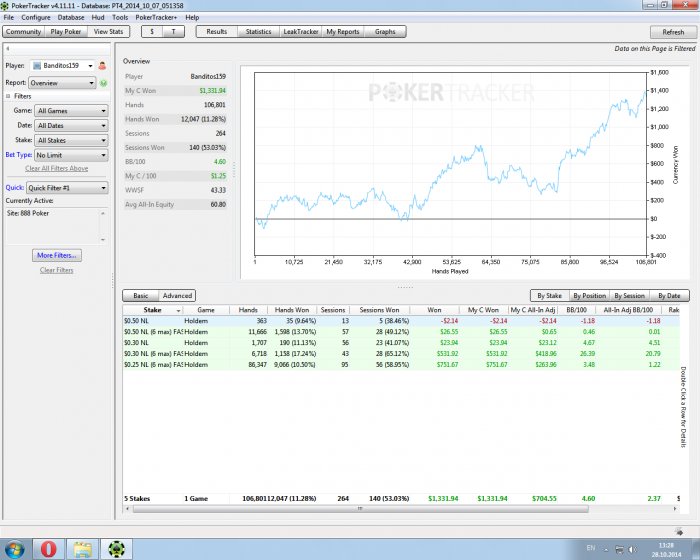Screen dimensions: 700x560
Task: Click the More Filters button
Action: [x=56, y=256]
